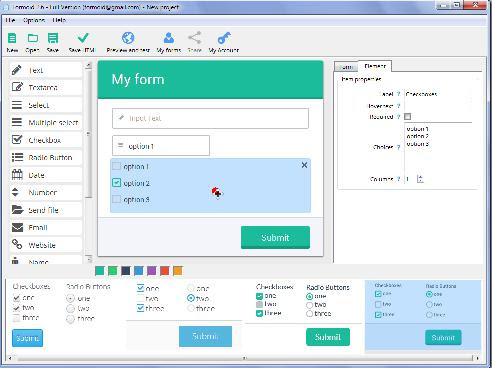Open the Options menu
This screenshot has height=368, width=492.
[x=34, y=20]
